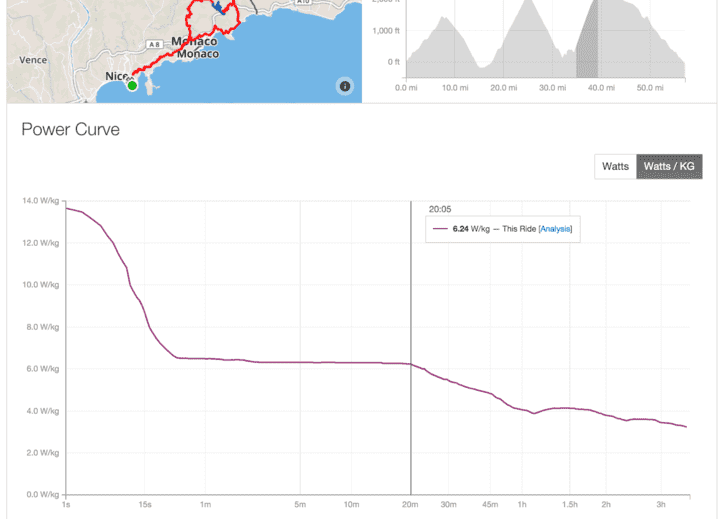The image size is (725, 519).
Task: Open the Analysis link in the tooltip
Action: tap(555, 229)
